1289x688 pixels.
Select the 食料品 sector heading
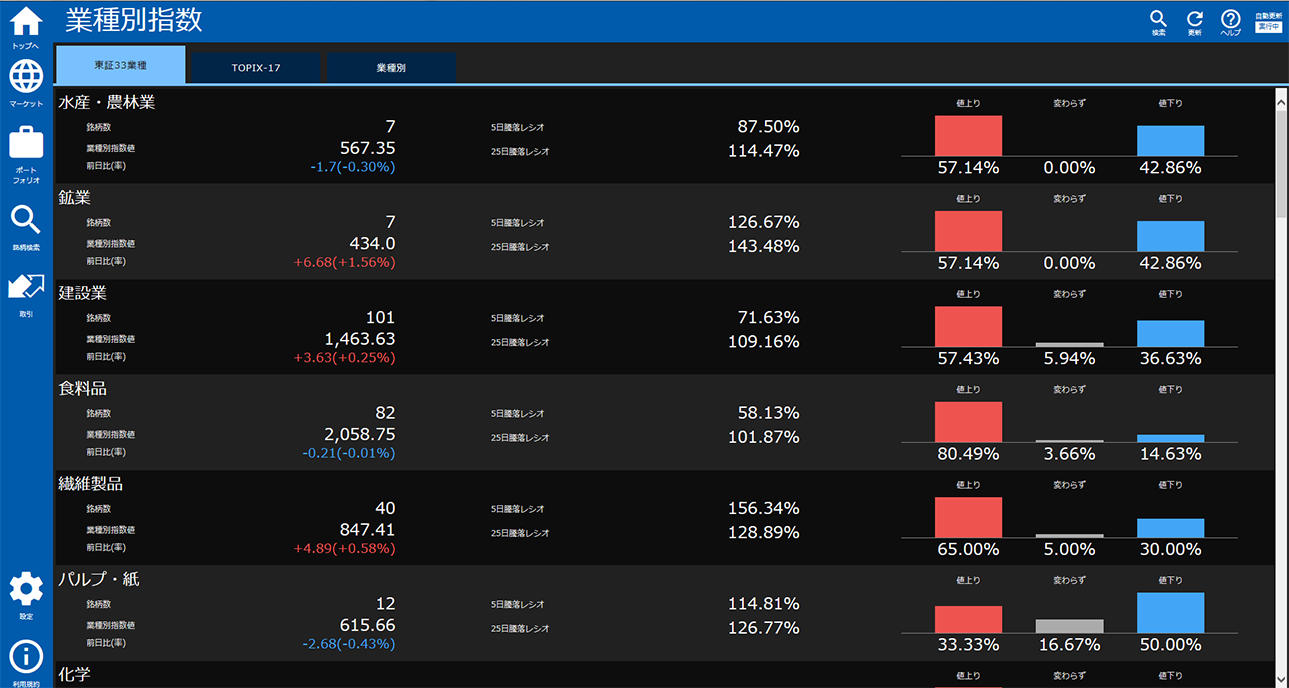[83, 389]
